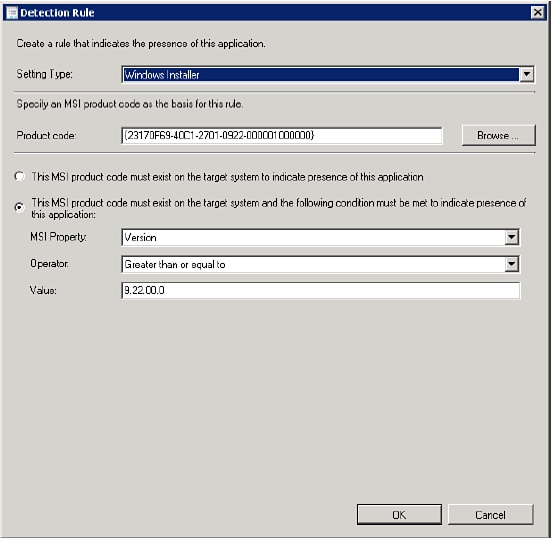Expand the Operator dropdown arrow
The image size is (551, 540).
pyautogui.click(x=512, y=264)
